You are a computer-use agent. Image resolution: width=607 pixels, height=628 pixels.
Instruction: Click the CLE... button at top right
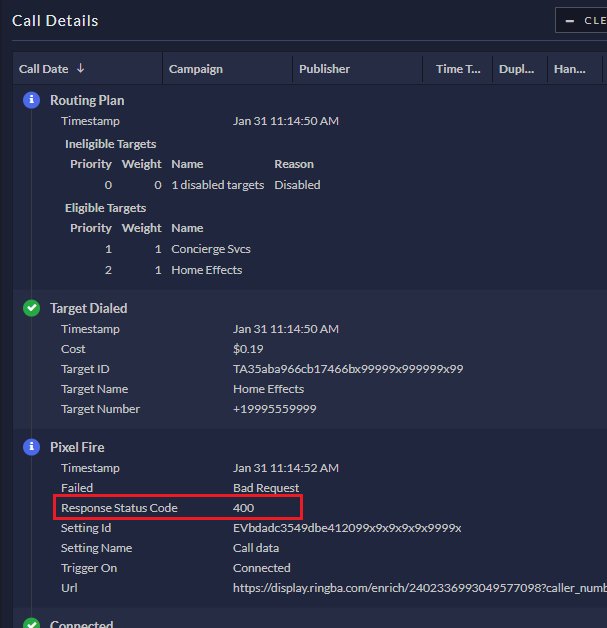[x=581, y=20]
